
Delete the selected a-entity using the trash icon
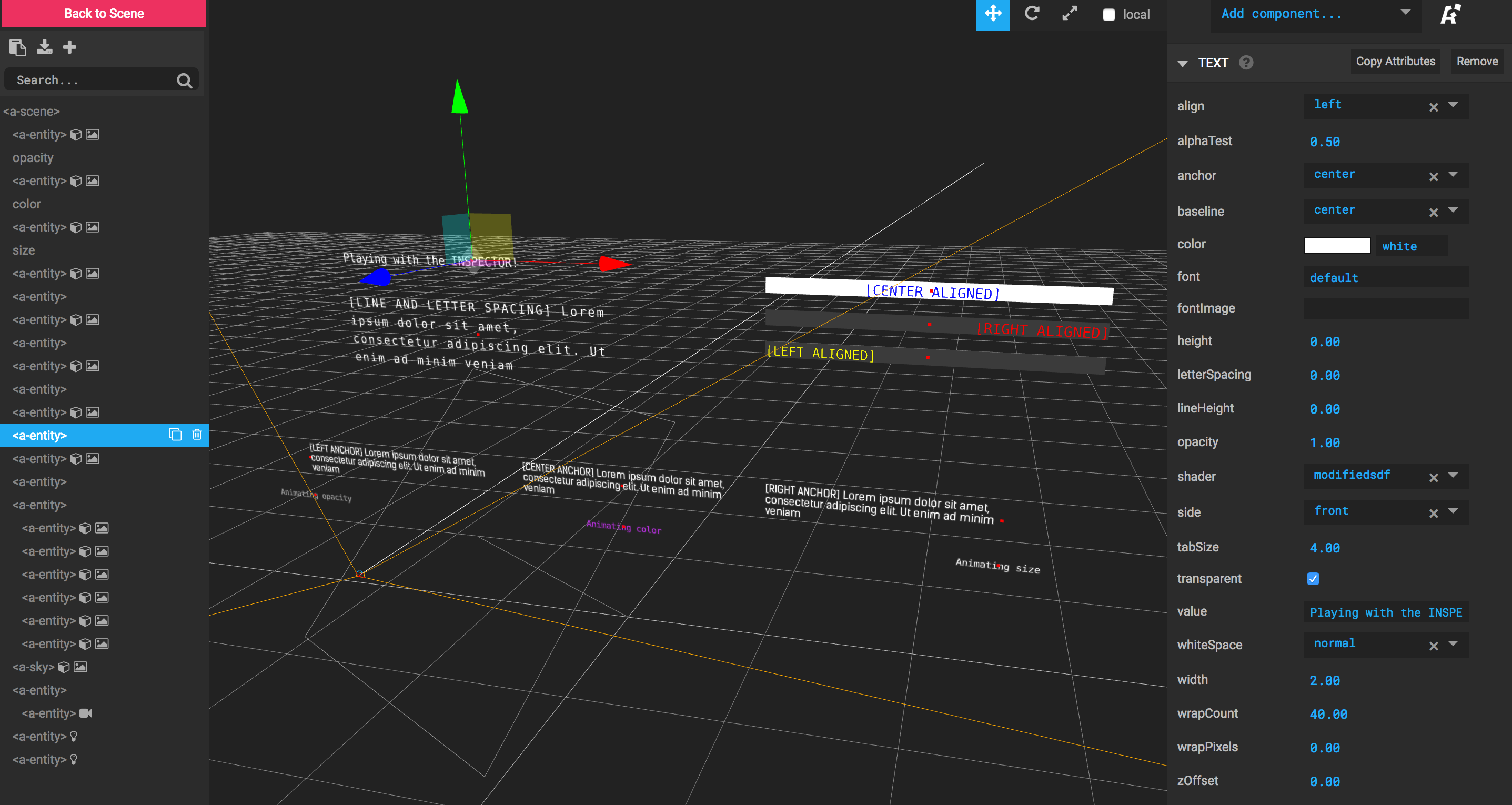point(197,435)
